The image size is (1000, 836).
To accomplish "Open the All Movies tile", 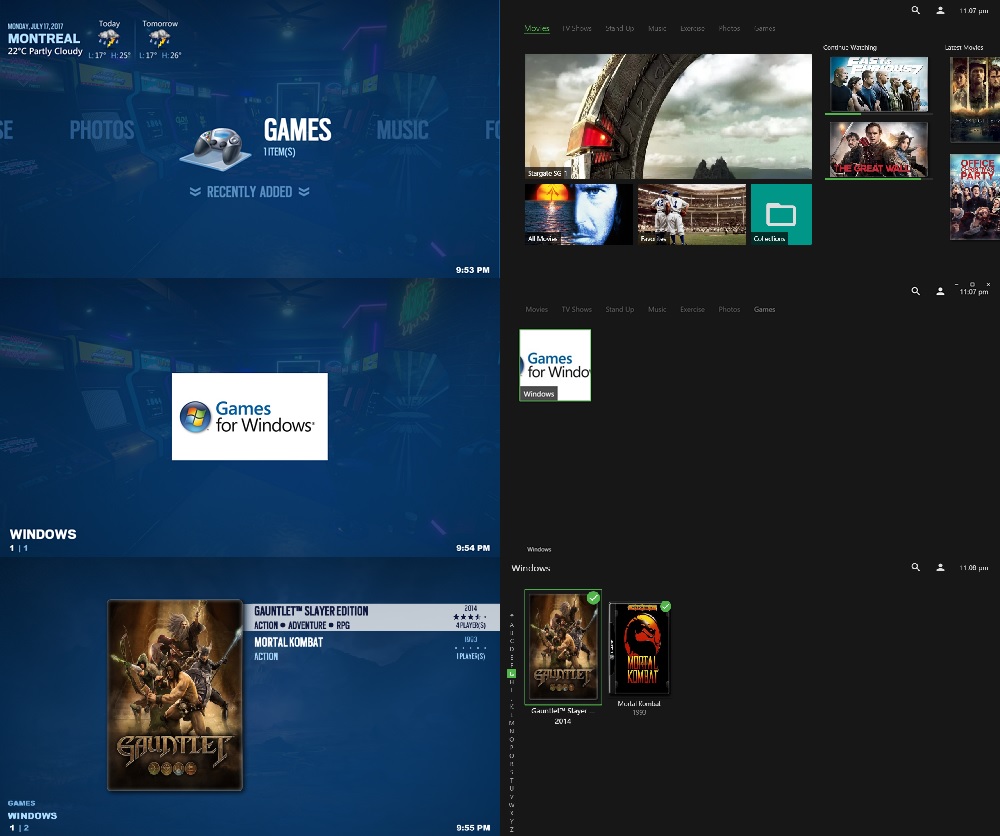I will coord(578,214).
